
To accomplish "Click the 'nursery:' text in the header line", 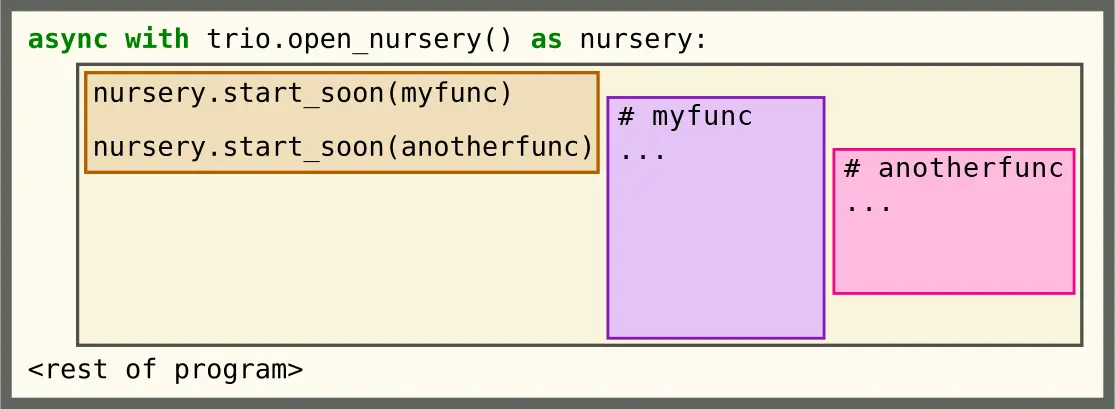I will tap(644, 41).
